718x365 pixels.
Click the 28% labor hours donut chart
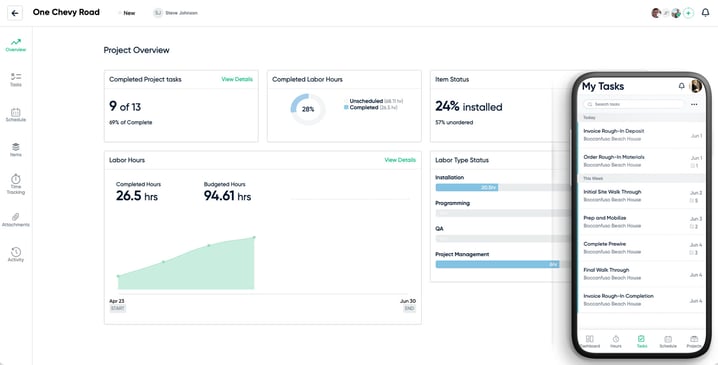(308, 109)
